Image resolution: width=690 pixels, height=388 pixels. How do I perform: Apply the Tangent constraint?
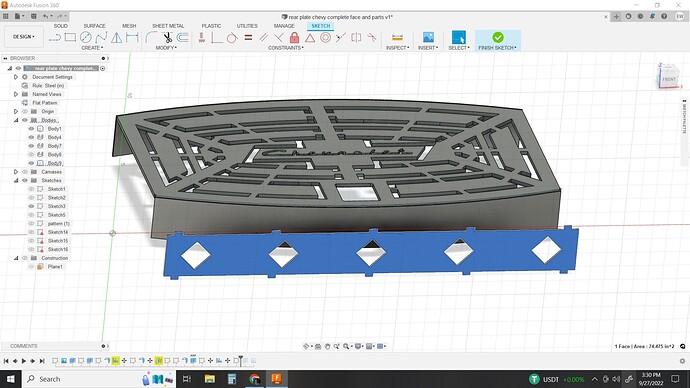(232, 37)
